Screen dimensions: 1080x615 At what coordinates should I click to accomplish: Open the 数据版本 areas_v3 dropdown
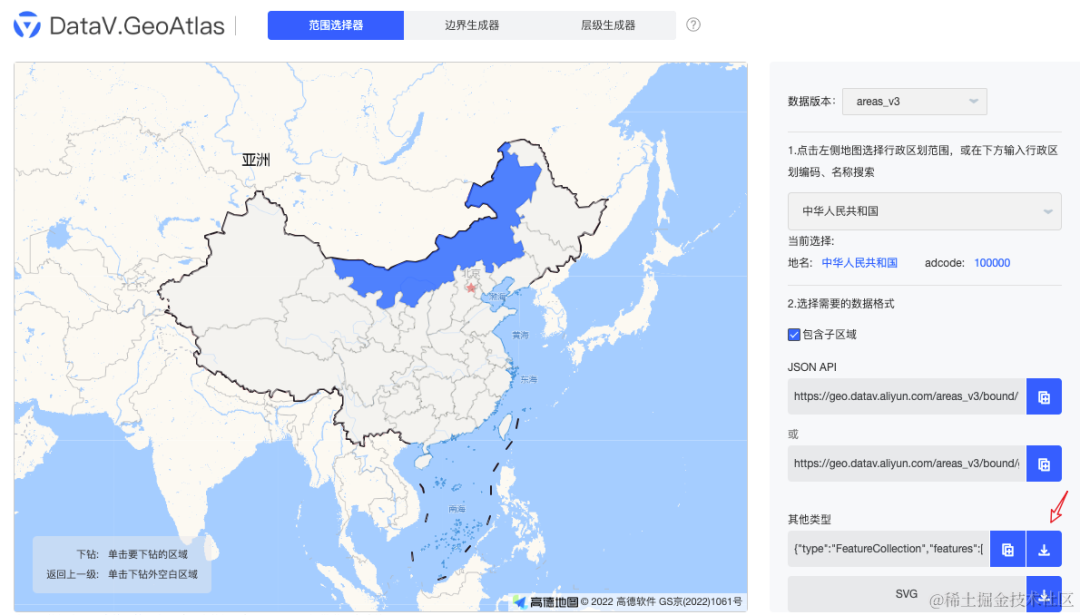pyautogui.click(x=914, y=102)
